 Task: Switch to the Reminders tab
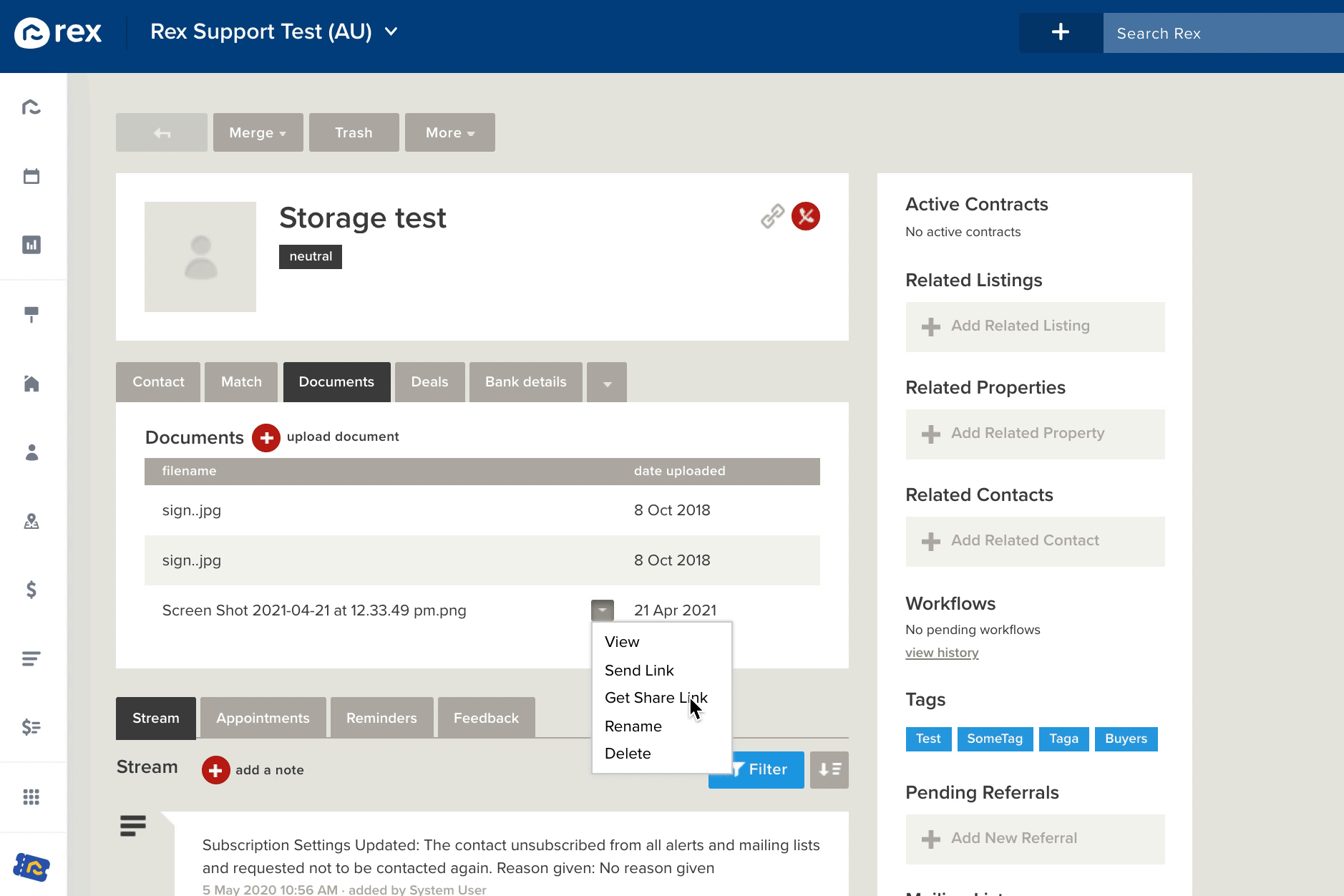tap(381, 718)
